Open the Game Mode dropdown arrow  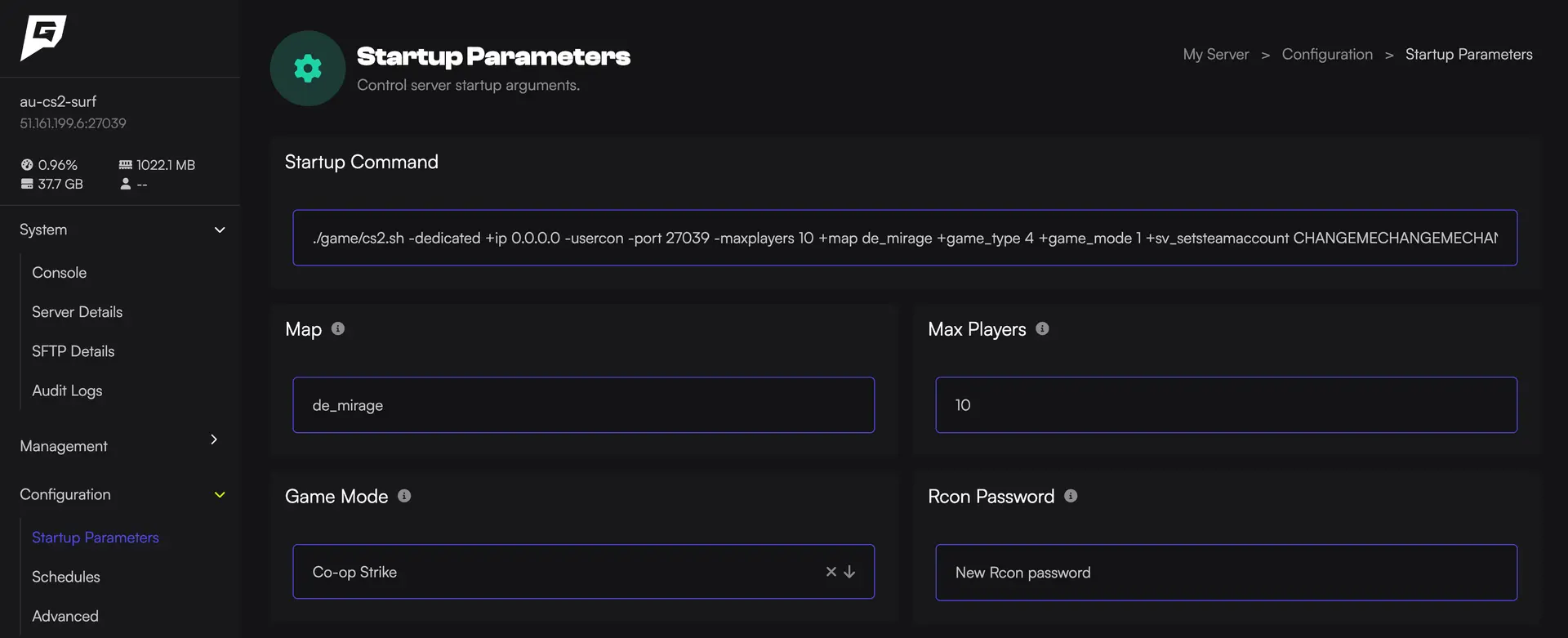pos(850,572)
